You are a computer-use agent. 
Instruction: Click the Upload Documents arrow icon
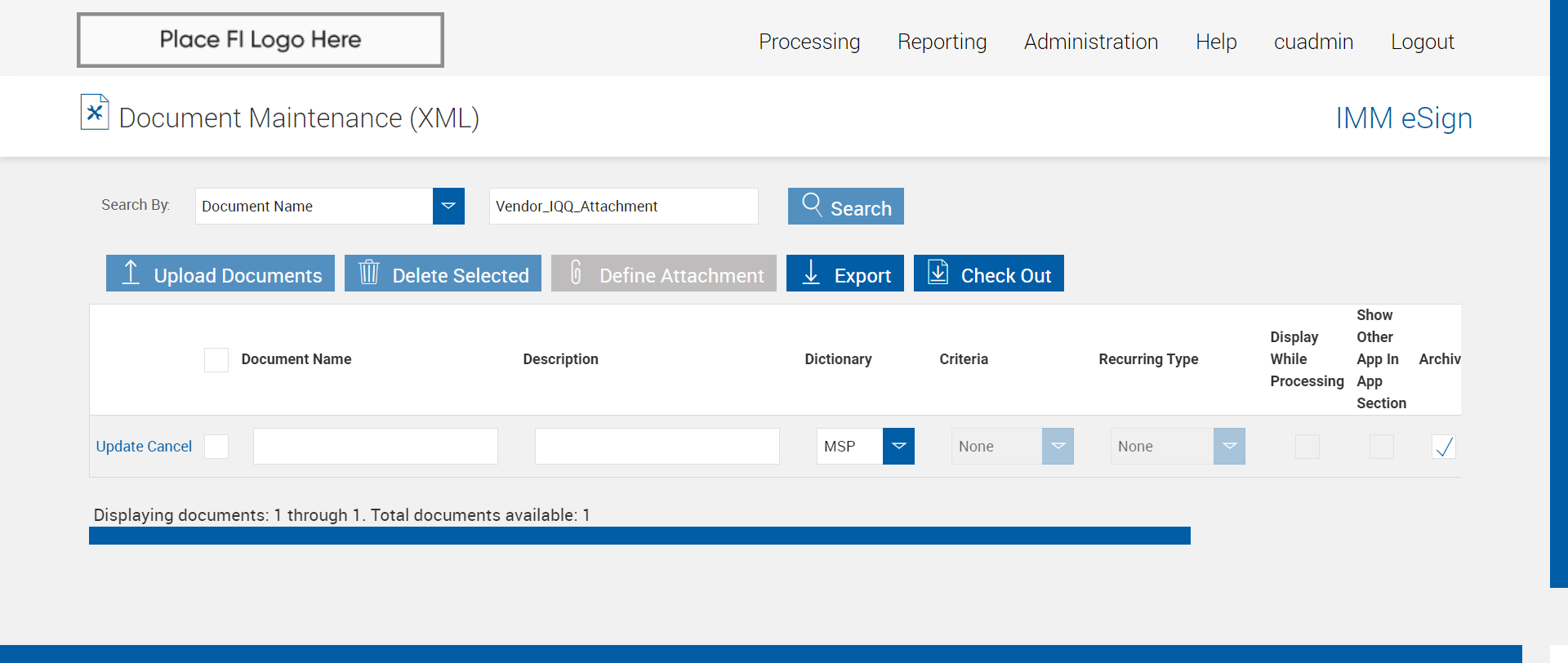131,272
